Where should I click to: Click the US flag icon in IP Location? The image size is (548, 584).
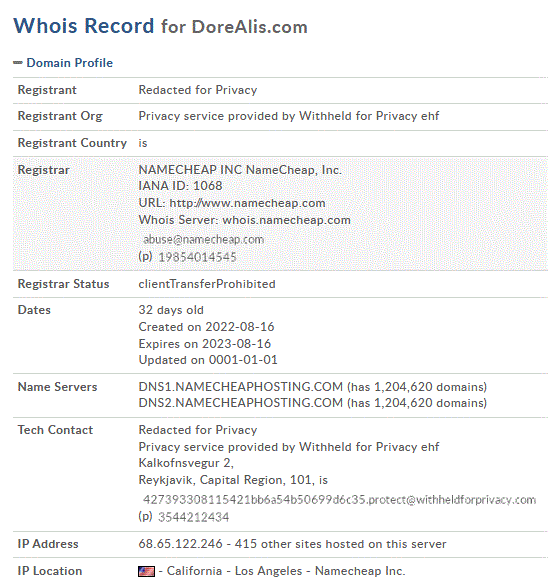click(x=146, y=571)
